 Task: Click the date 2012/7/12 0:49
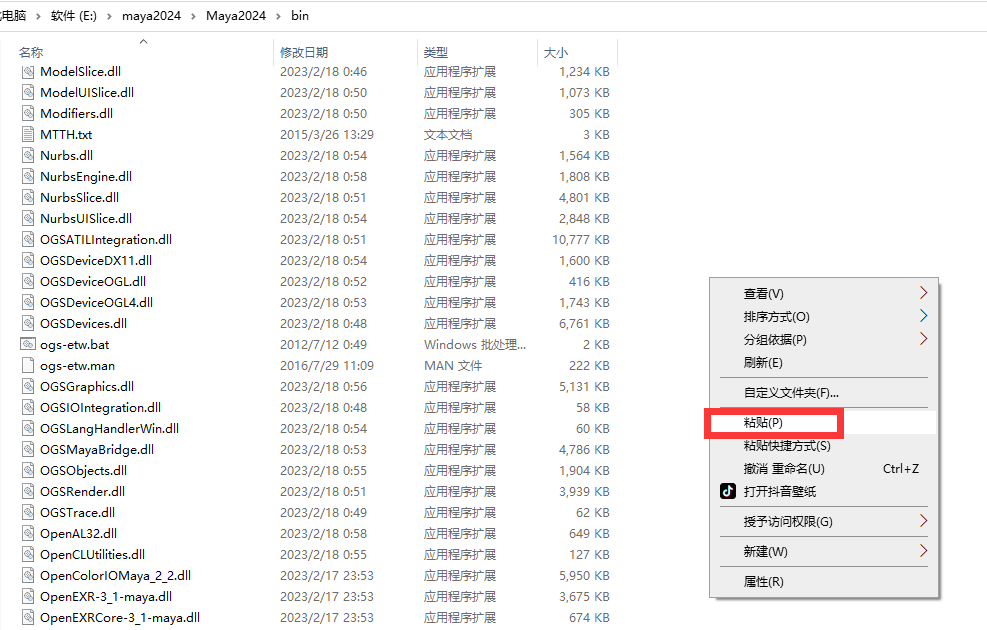click(x=324, y=344)
